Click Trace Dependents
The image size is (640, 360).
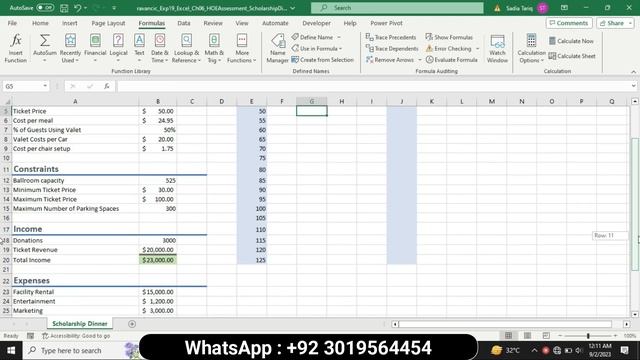pos(392,48)
